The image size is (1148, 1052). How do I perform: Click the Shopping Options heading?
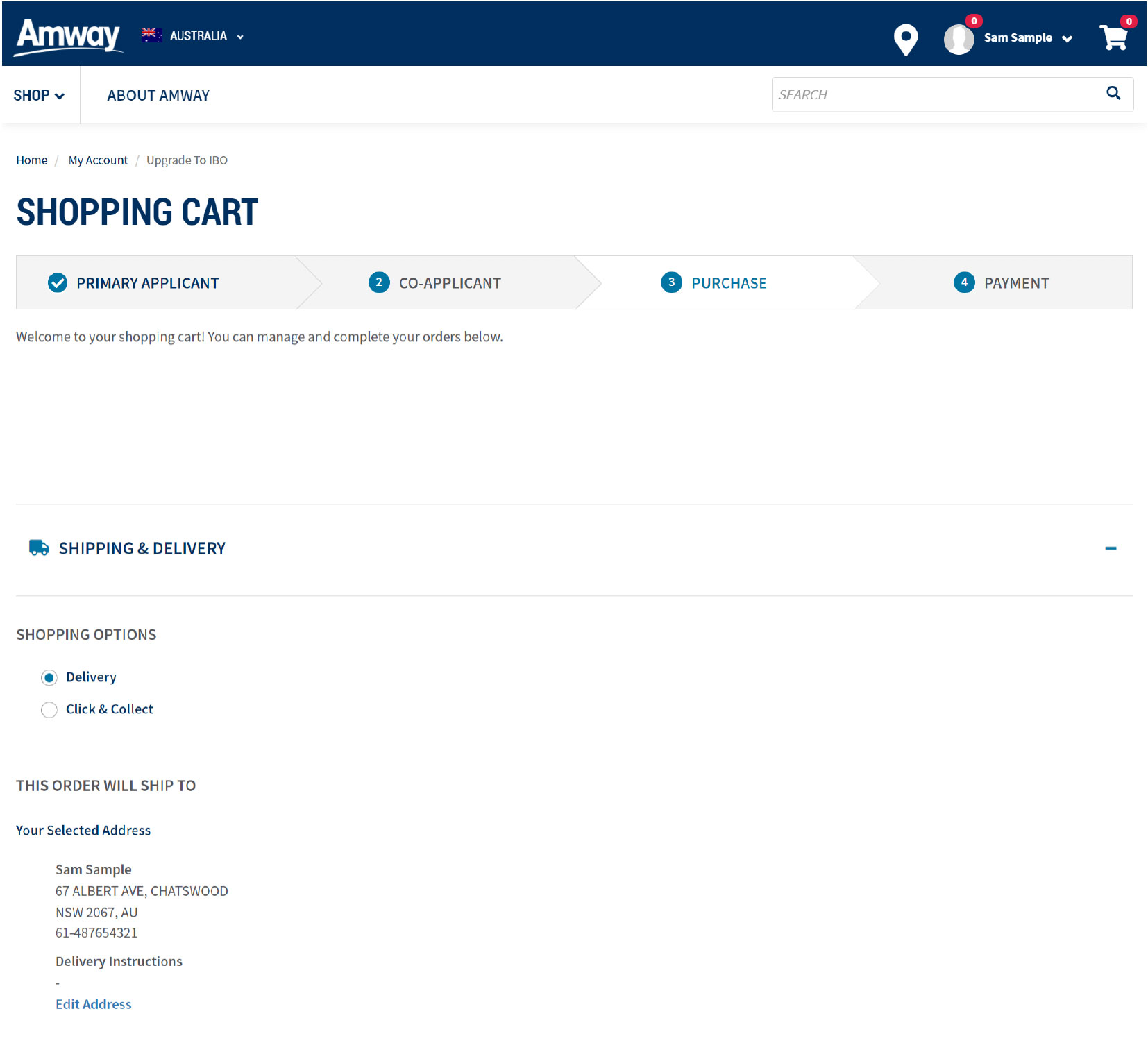coord(86,635)
